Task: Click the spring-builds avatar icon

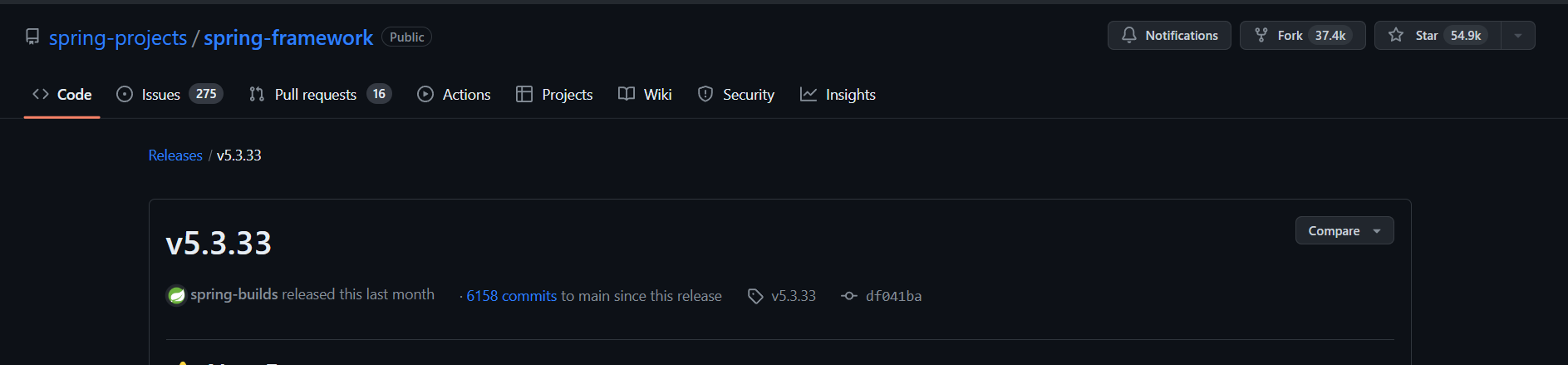Action: (176, 295)
